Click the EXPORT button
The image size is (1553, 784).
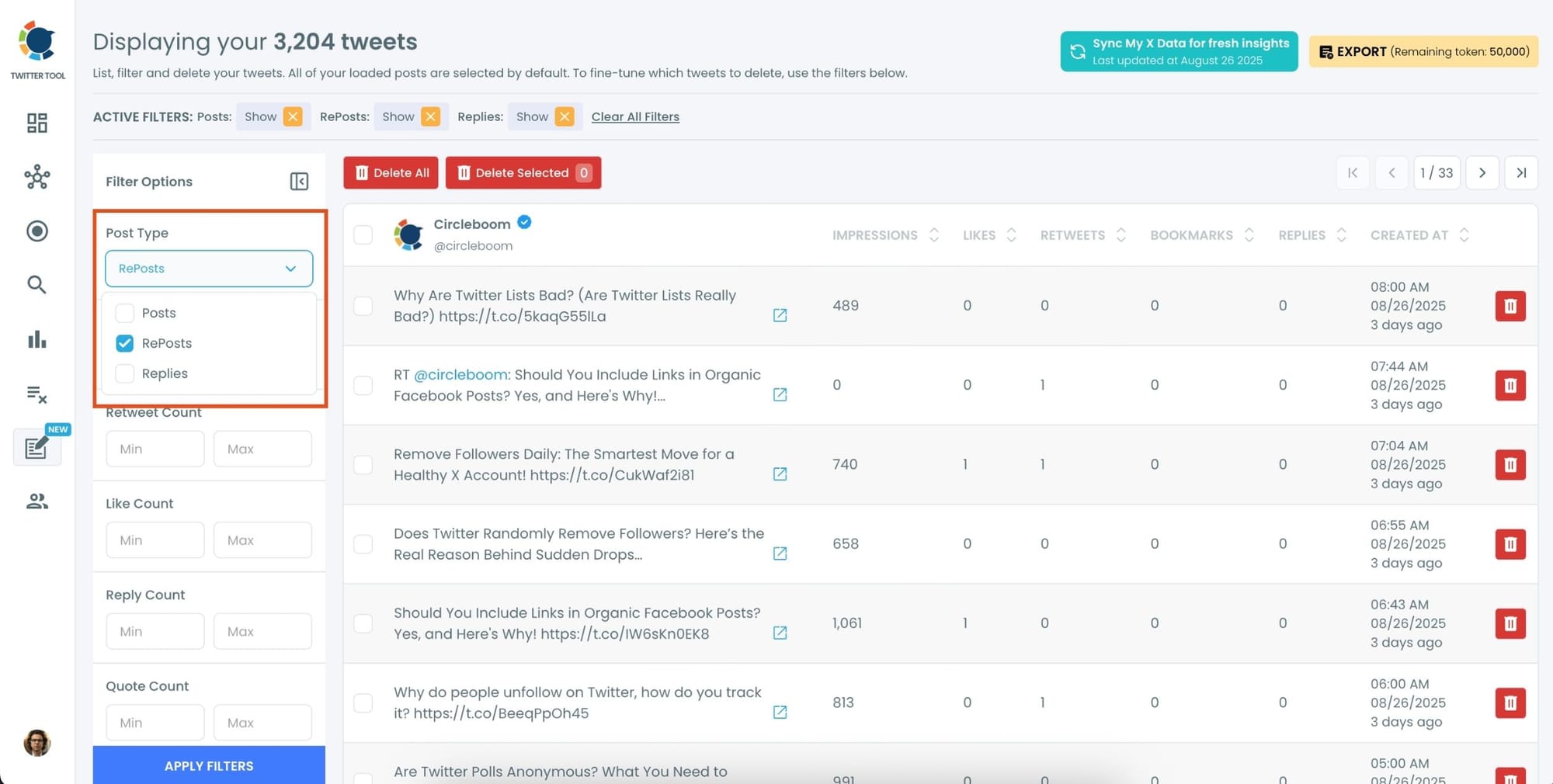pyautogui.click(x=1423, y=51)
